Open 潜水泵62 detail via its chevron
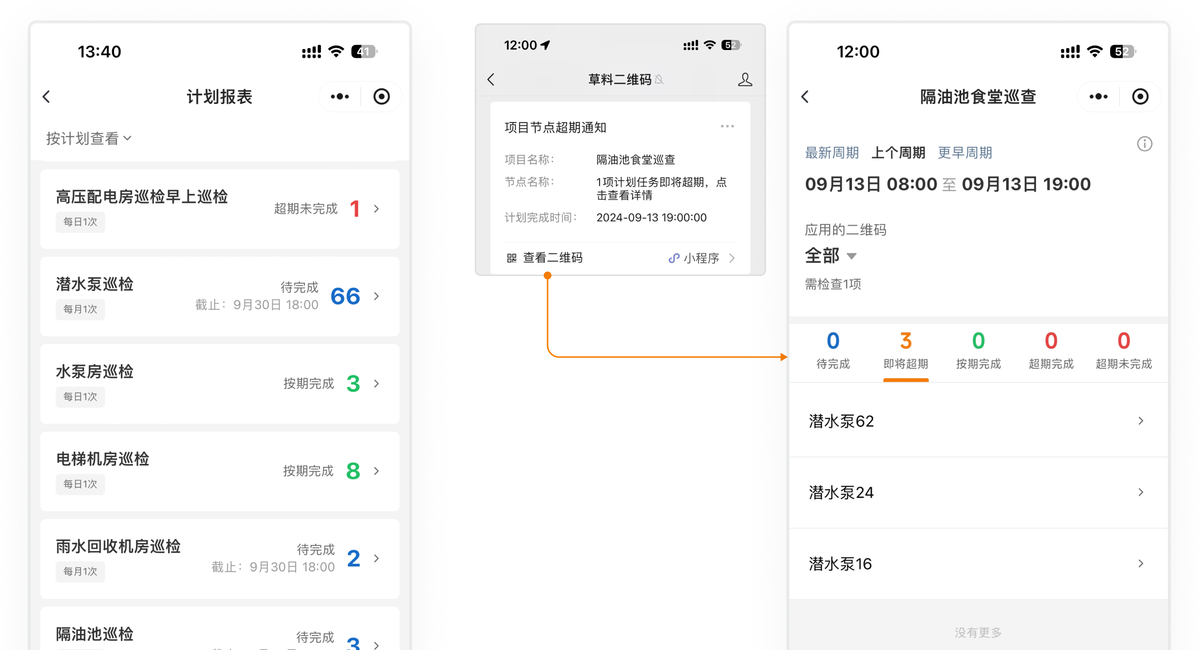 tap(1140, 421)
